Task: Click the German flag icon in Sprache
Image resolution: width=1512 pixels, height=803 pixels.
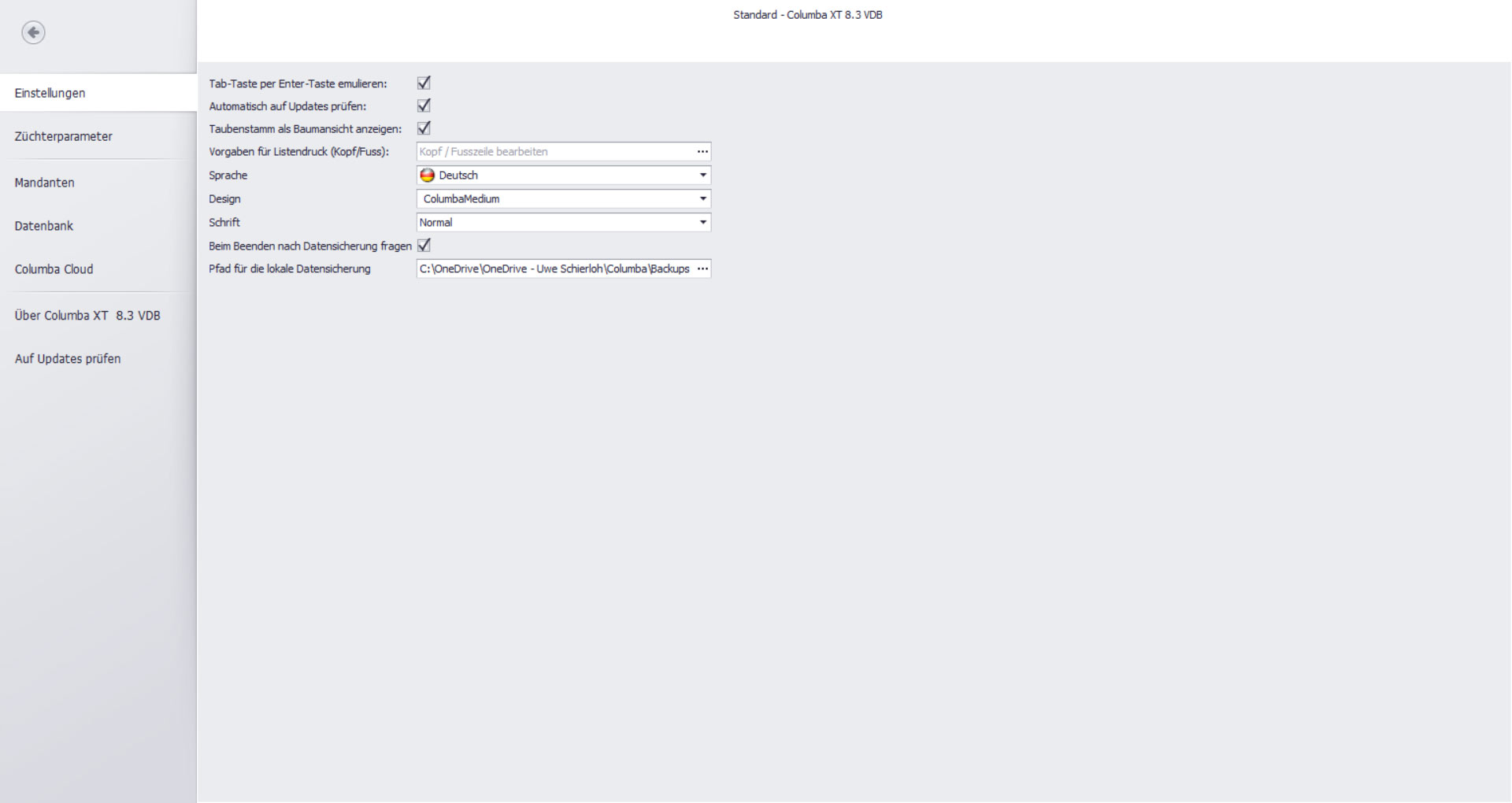Action: (x=428, y=176)
